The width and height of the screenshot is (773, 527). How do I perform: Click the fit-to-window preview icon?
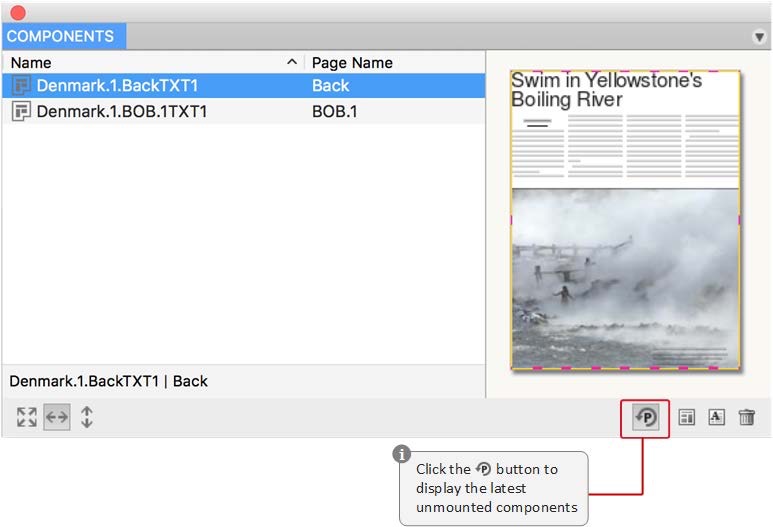(26, 418)
